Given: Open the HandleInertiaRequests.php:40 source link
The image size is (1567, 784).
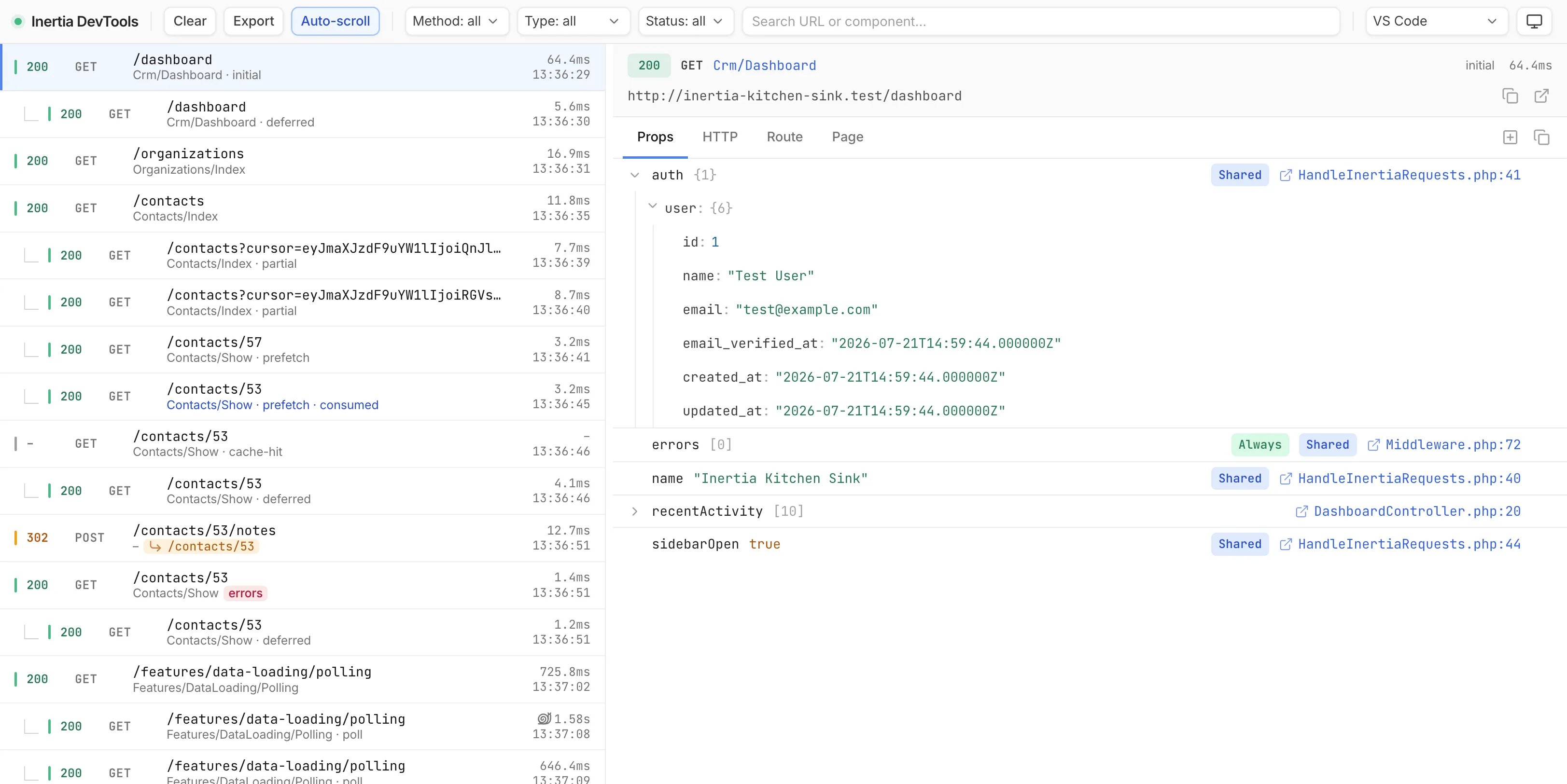Looking at the screenshot, I should pyautogui.click(x=1410, y=479).
